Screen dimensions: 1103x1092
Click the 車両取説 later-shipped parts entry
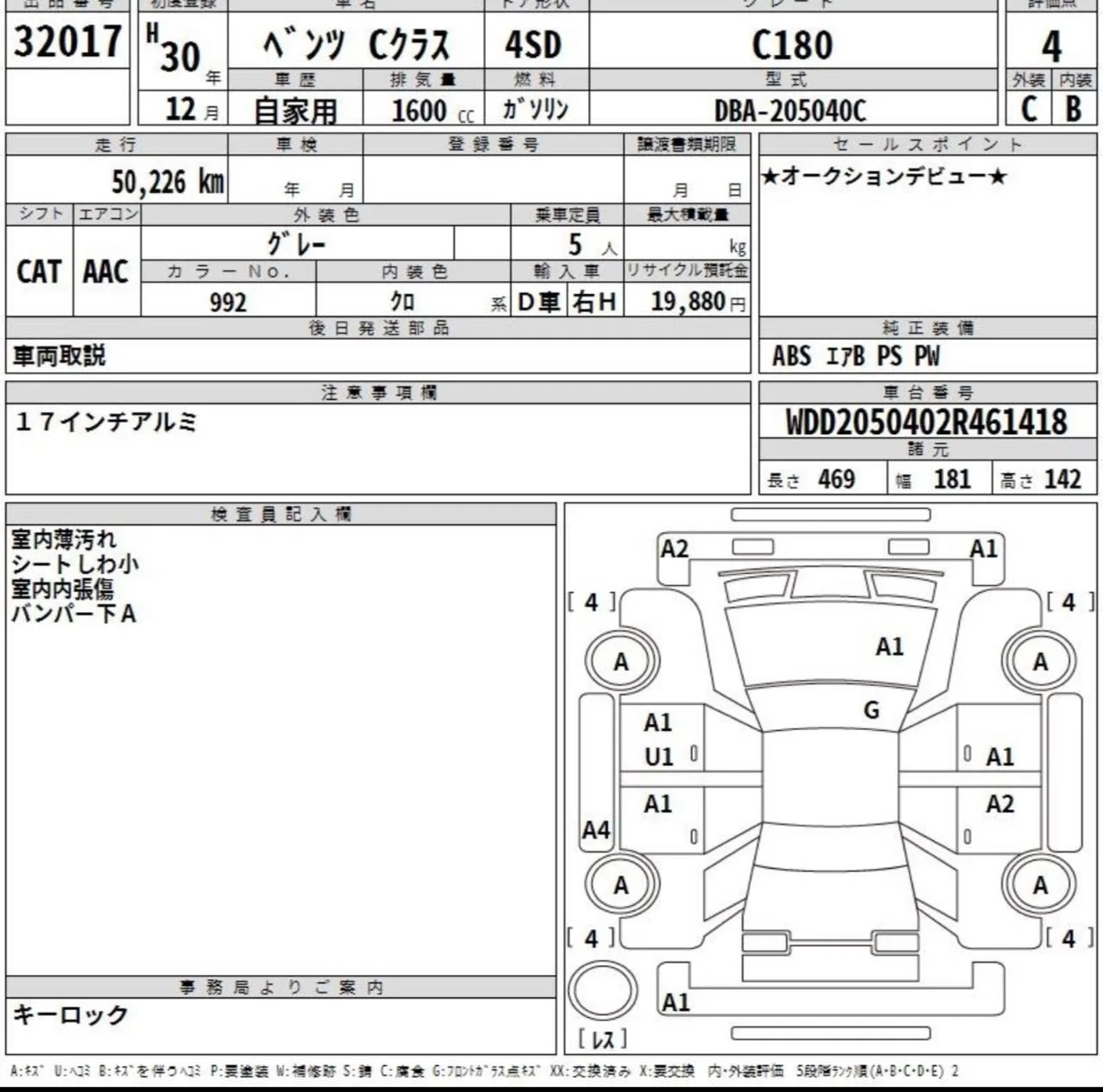pos(59,355)
